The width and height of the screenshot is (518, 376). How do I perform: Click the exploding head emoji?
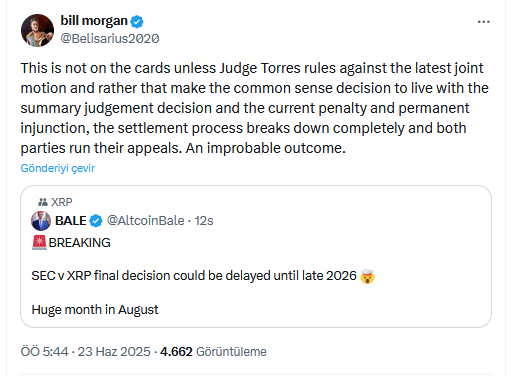[x=367, y=276]
